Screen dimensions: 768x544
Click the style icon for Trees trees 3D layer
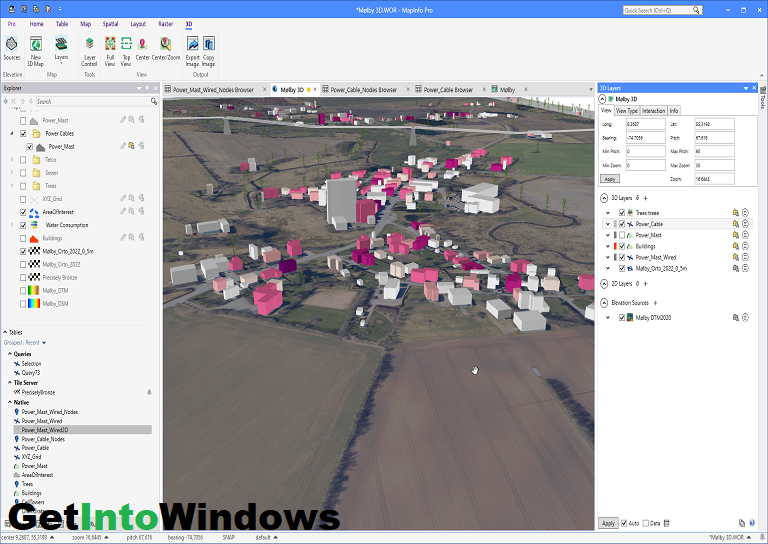click(735, 213)
